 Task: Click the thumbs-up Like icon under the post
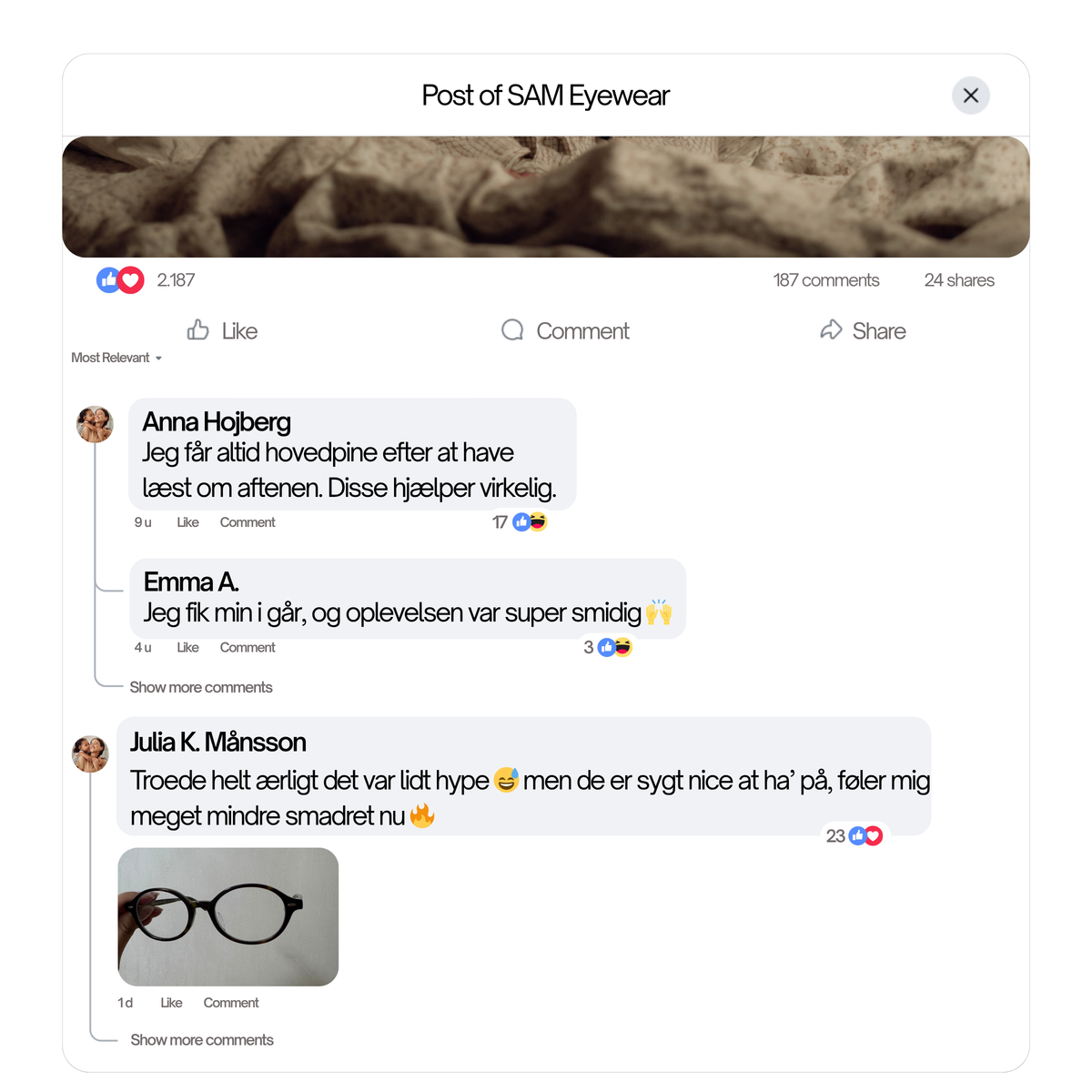coord(198,330)
